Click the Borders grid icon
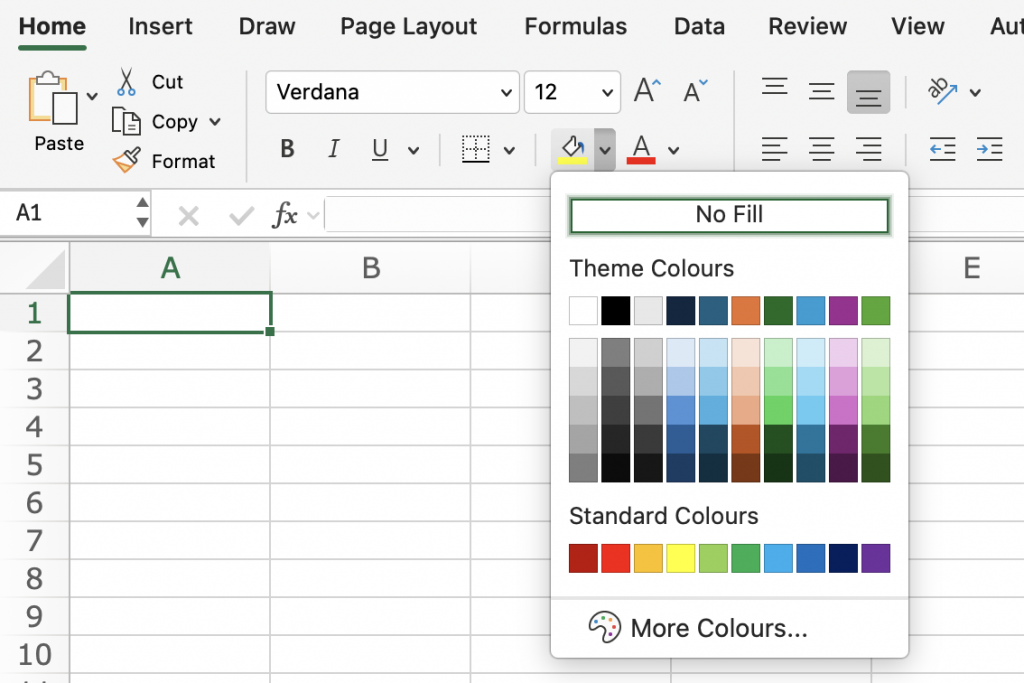The height and width of the screenshot is (683, 1024). (475, 150)
